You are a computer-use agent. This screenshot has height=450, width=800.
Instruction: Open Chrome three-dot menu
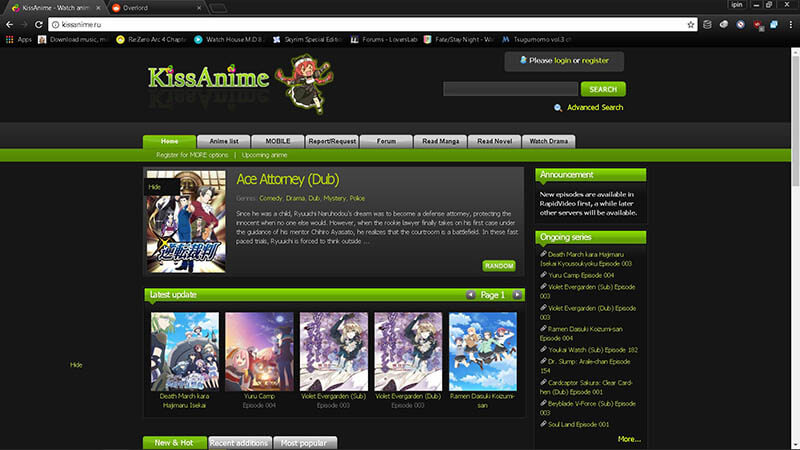point(790,24)
